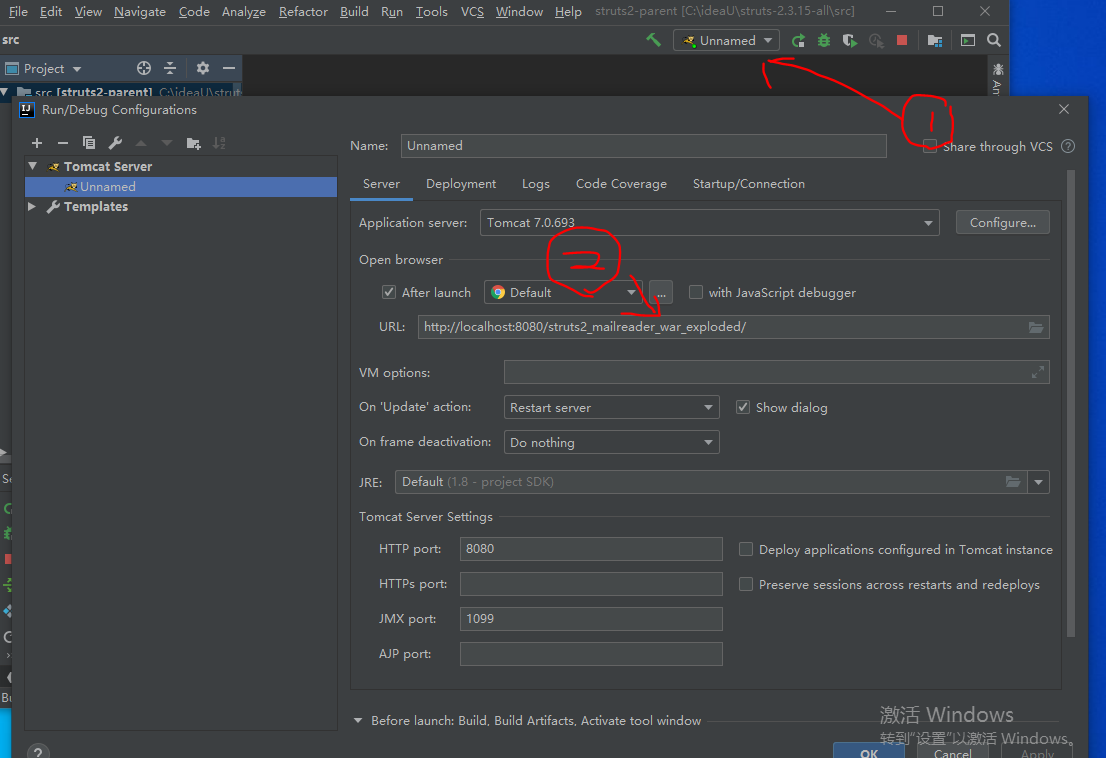Click the HTTP port field showing 8080
The width and height of the screenshot is (1106, 758).
point(591,549)
